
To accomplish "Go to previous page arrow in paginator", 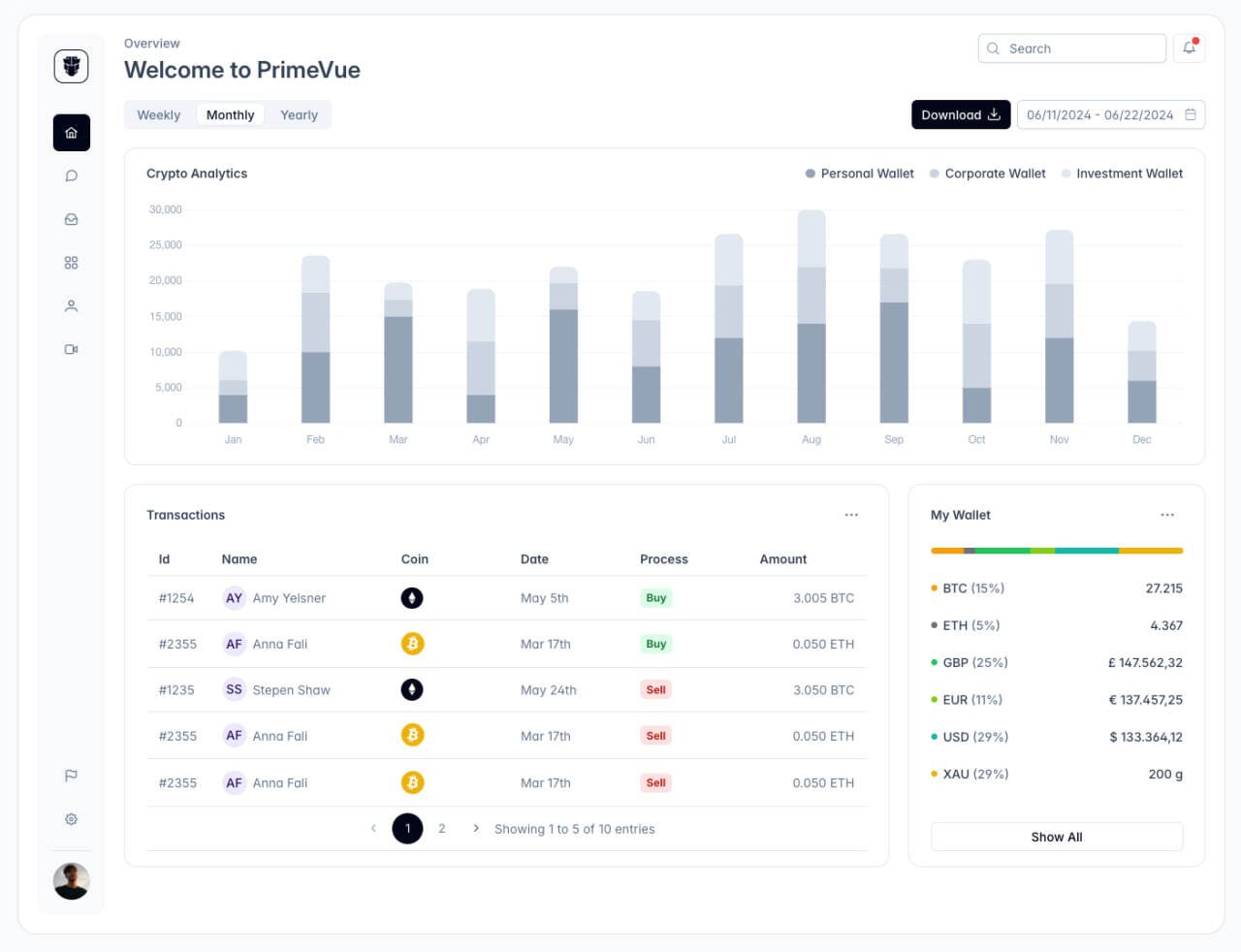I will tap(373, 828).
